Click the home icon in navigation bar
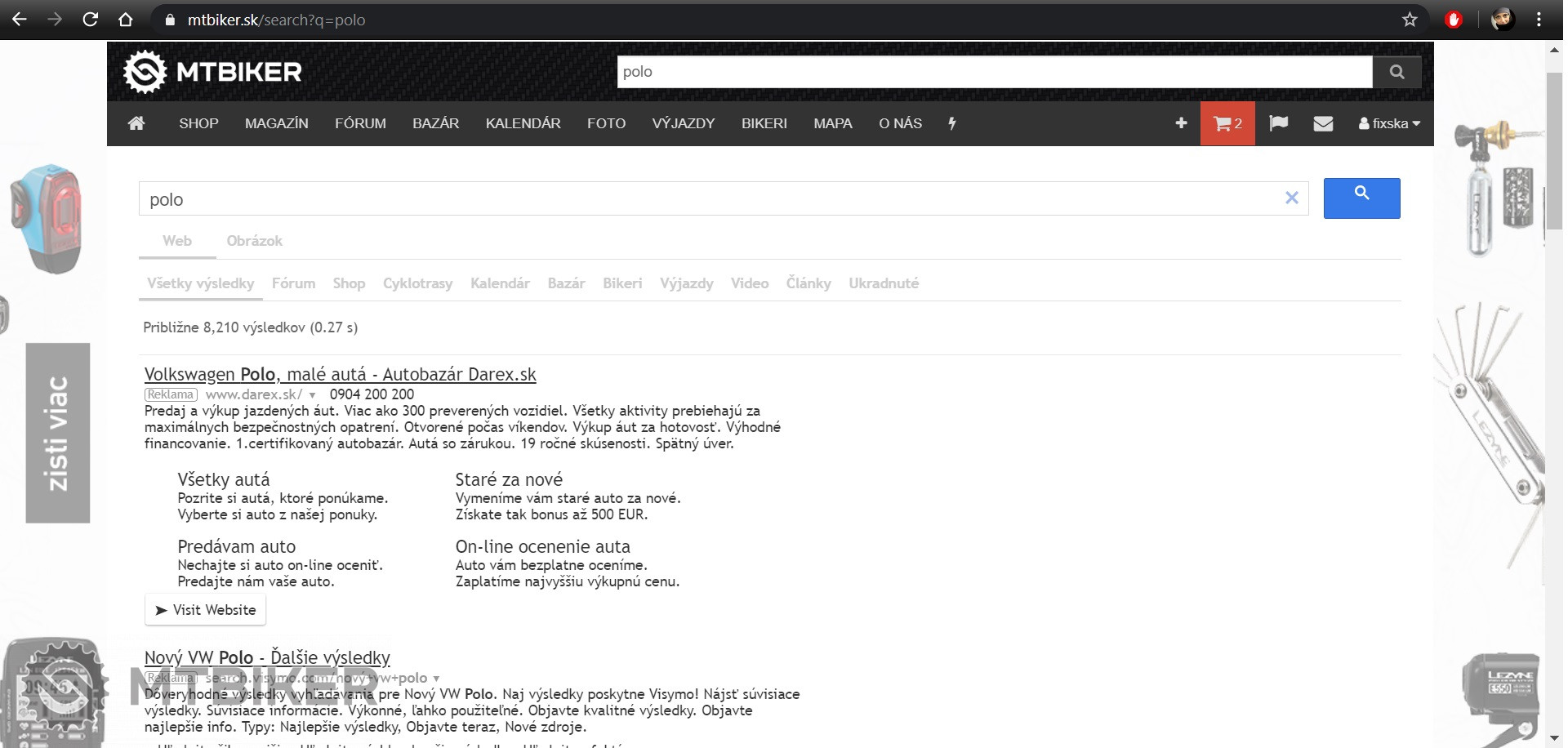 [136, 123]
